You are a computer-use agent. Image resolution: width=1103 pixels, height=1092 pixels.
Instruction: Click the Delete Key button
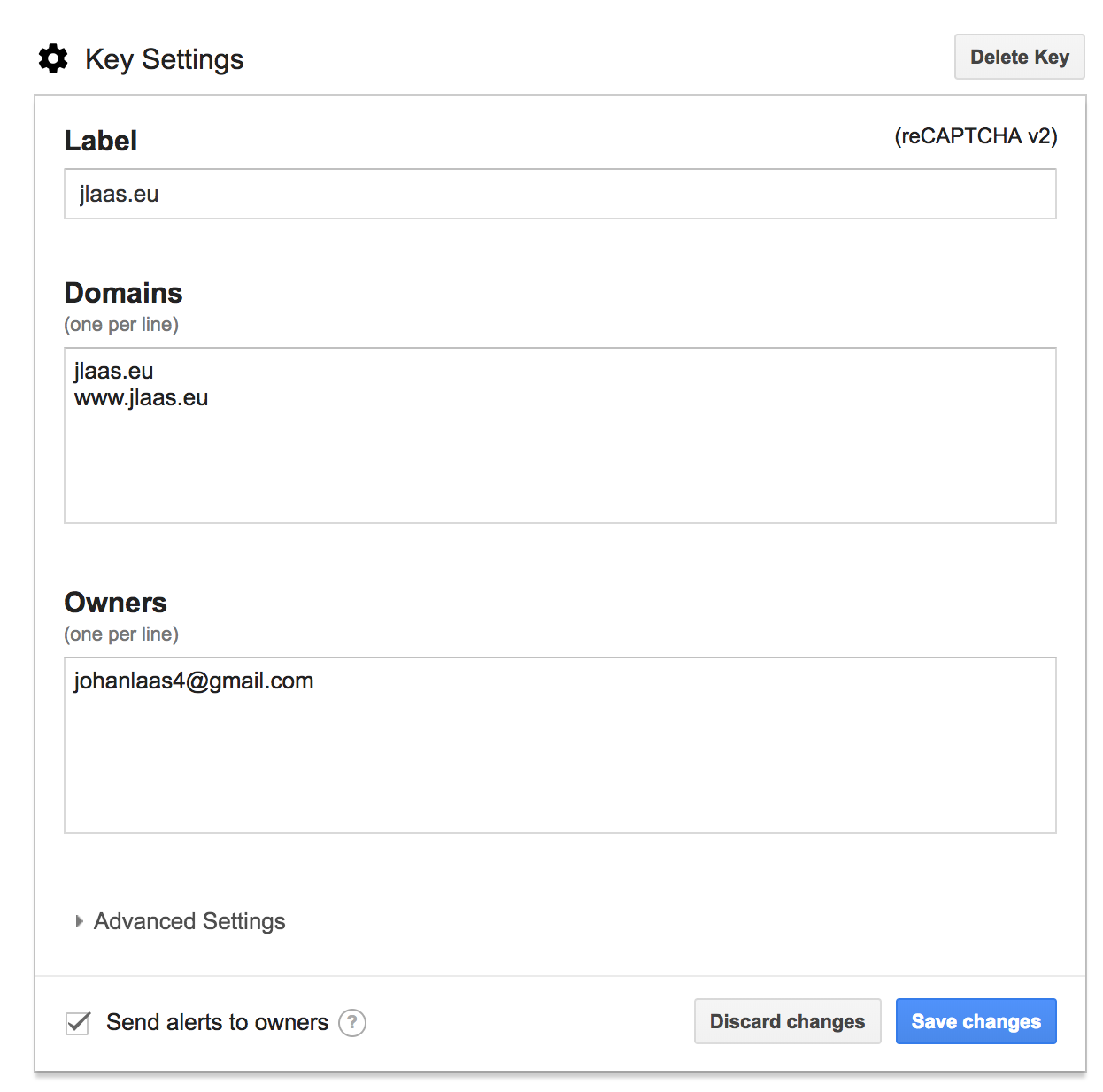tap(1020, 57)
